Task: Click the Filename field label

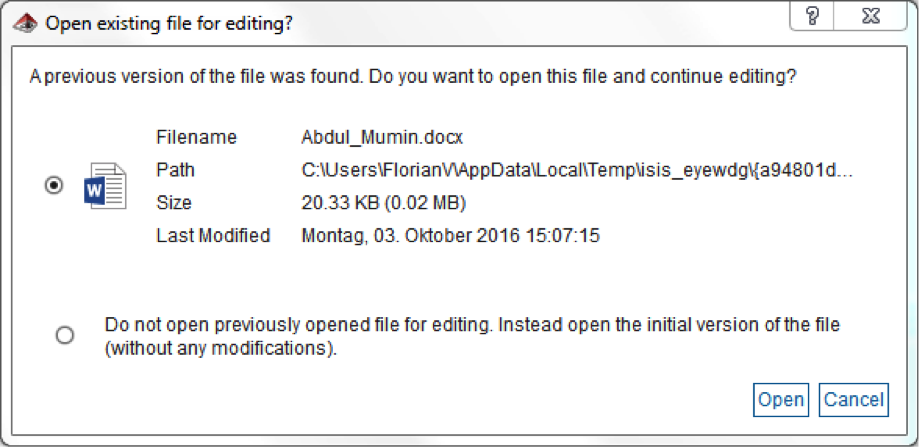Action: pyautogui.click(x=196, y=137)
